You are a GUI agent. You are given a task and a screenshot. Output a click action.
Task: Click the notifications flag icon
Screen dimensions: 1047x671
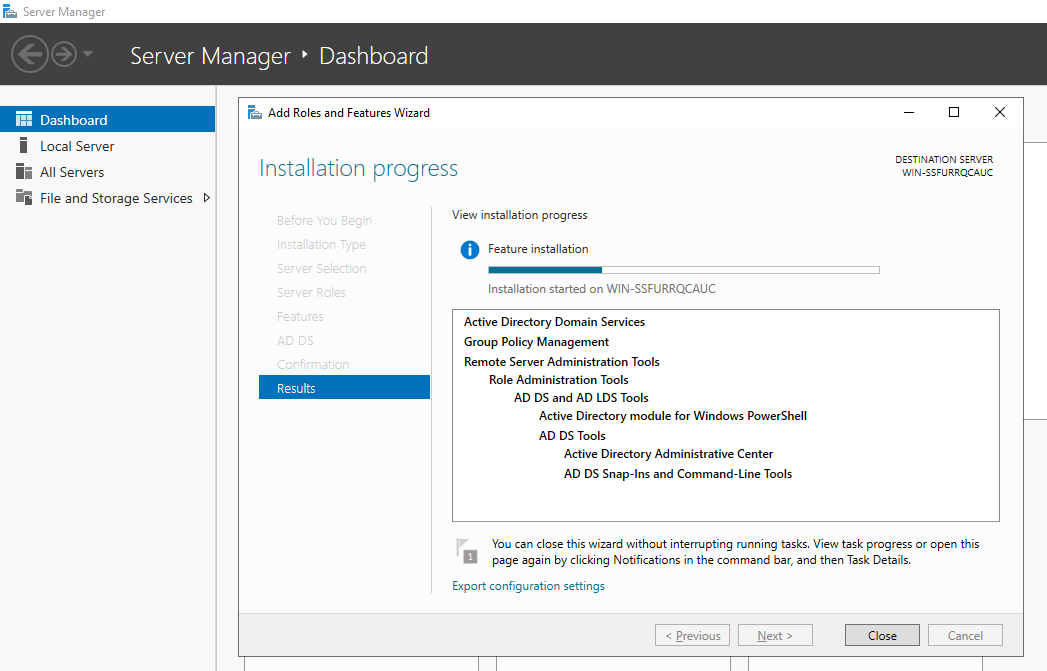click(x=466, y=551)
